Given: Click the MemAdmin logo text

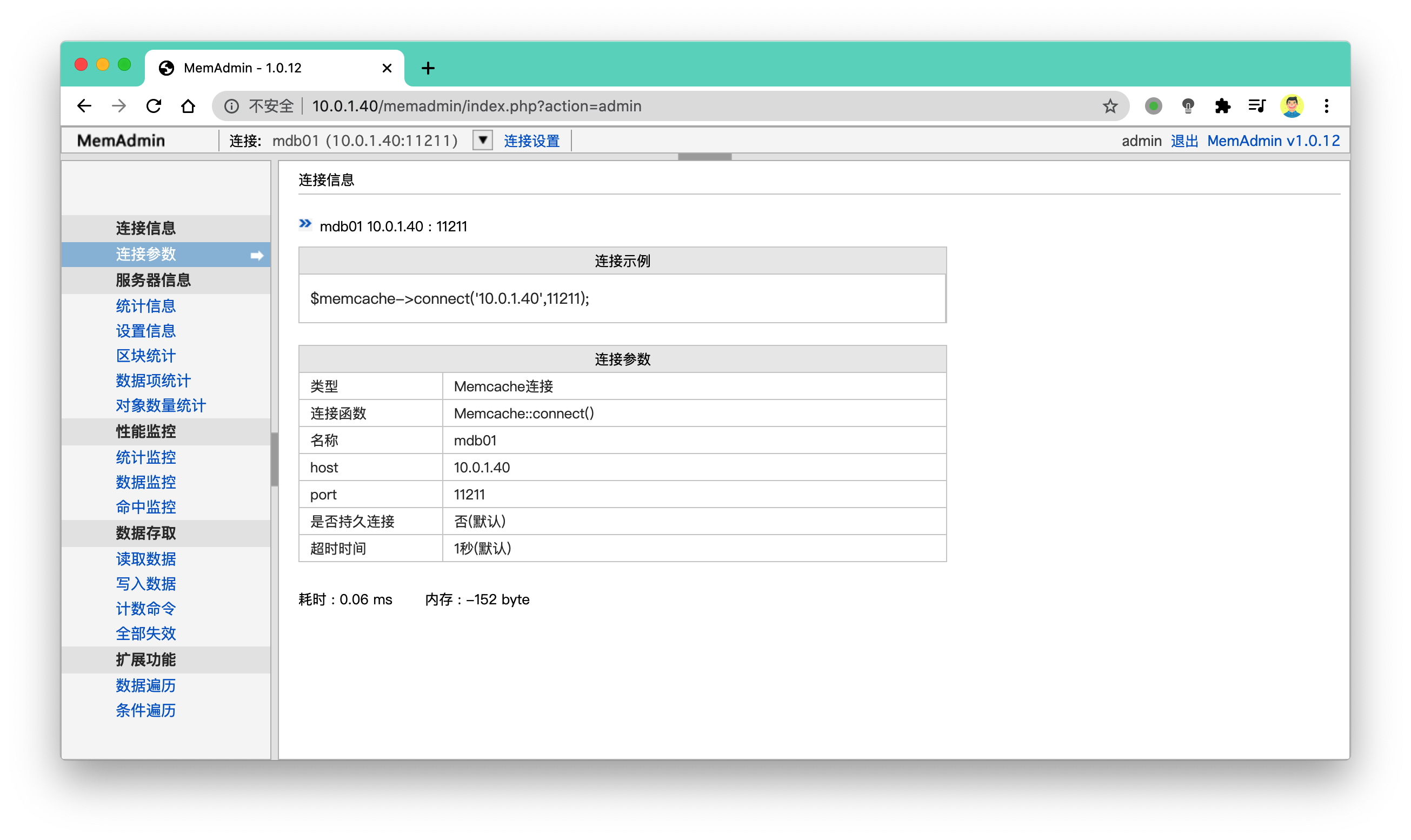Looking at the screenshot, I should pyautogui.click(x=121, y=141).
